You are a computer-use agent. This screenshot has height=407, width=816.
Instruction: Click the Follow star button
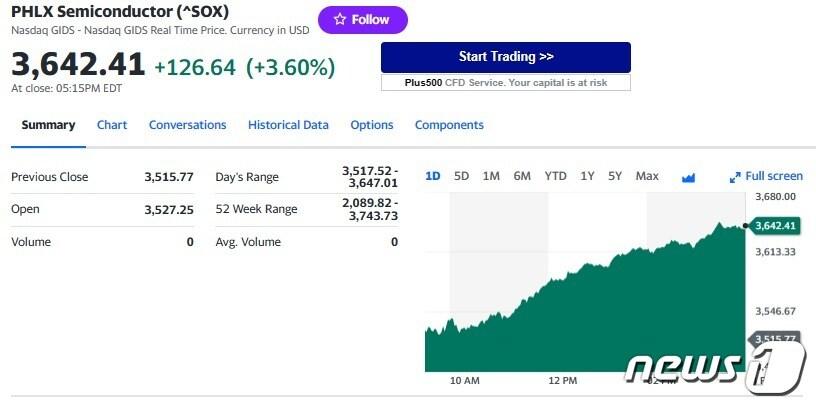pos(362,20)
